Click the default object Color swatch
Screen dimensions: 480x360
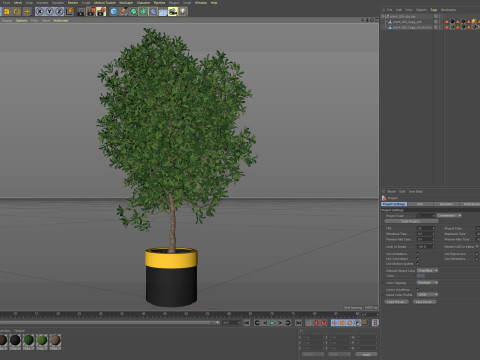click(x=421, y=276)
